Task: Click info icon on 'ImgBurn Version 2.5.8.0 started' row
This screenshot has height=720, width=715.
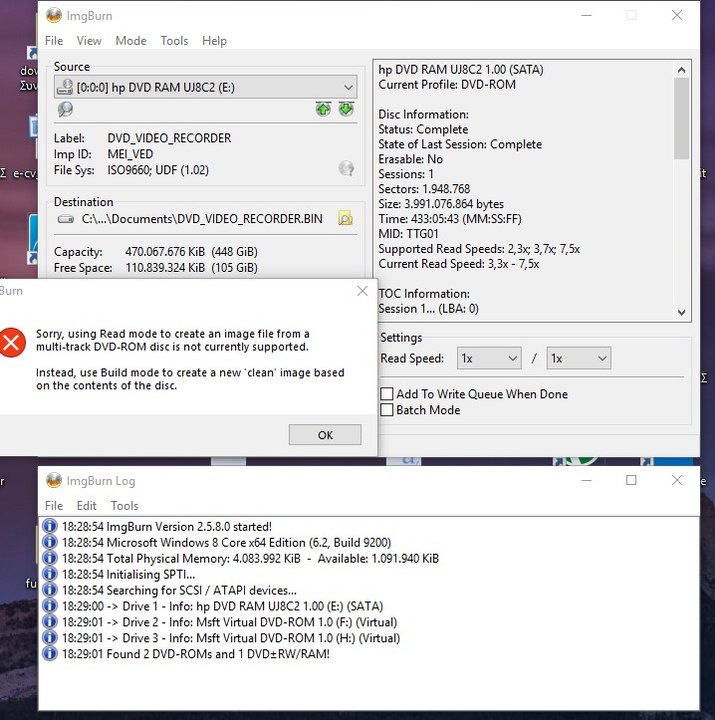Action: [x=50, y=526]
